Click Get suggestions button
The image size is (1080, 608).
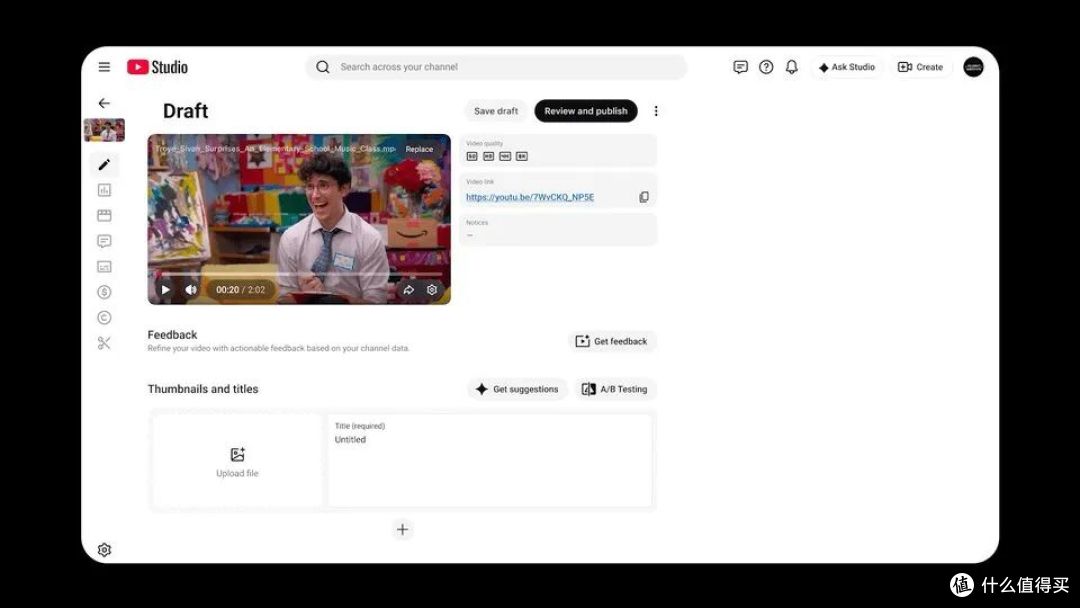[517, 389]
